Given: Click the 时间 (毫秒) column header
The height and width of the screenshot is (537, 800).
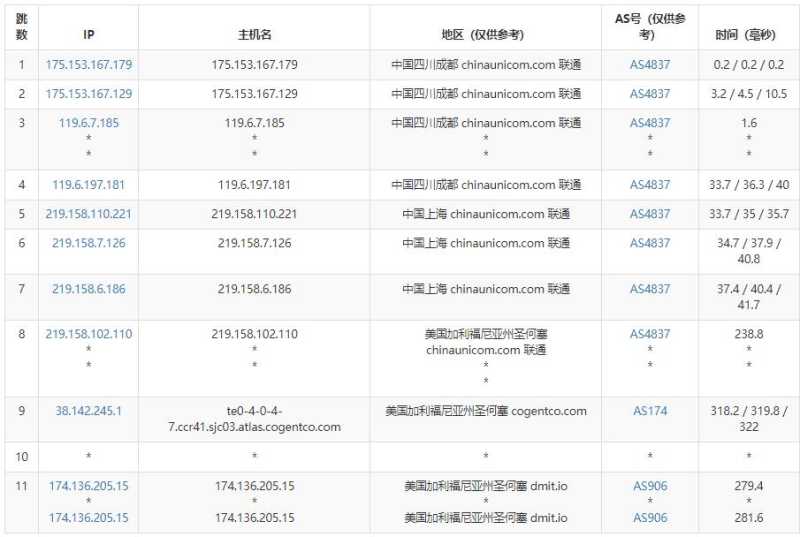Looking at the screenshot, I should [745, 35].
